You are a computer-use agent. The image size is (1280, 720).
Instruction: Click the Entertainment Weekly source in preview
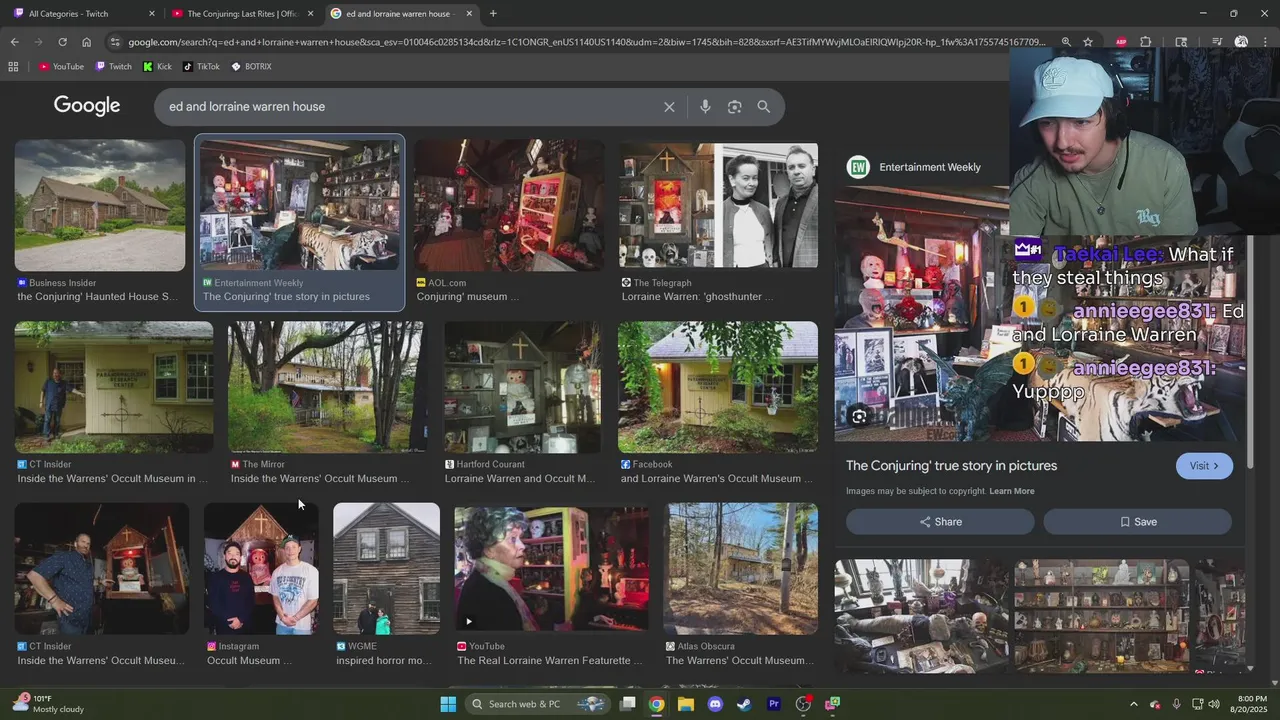click(x=914, y=167)
